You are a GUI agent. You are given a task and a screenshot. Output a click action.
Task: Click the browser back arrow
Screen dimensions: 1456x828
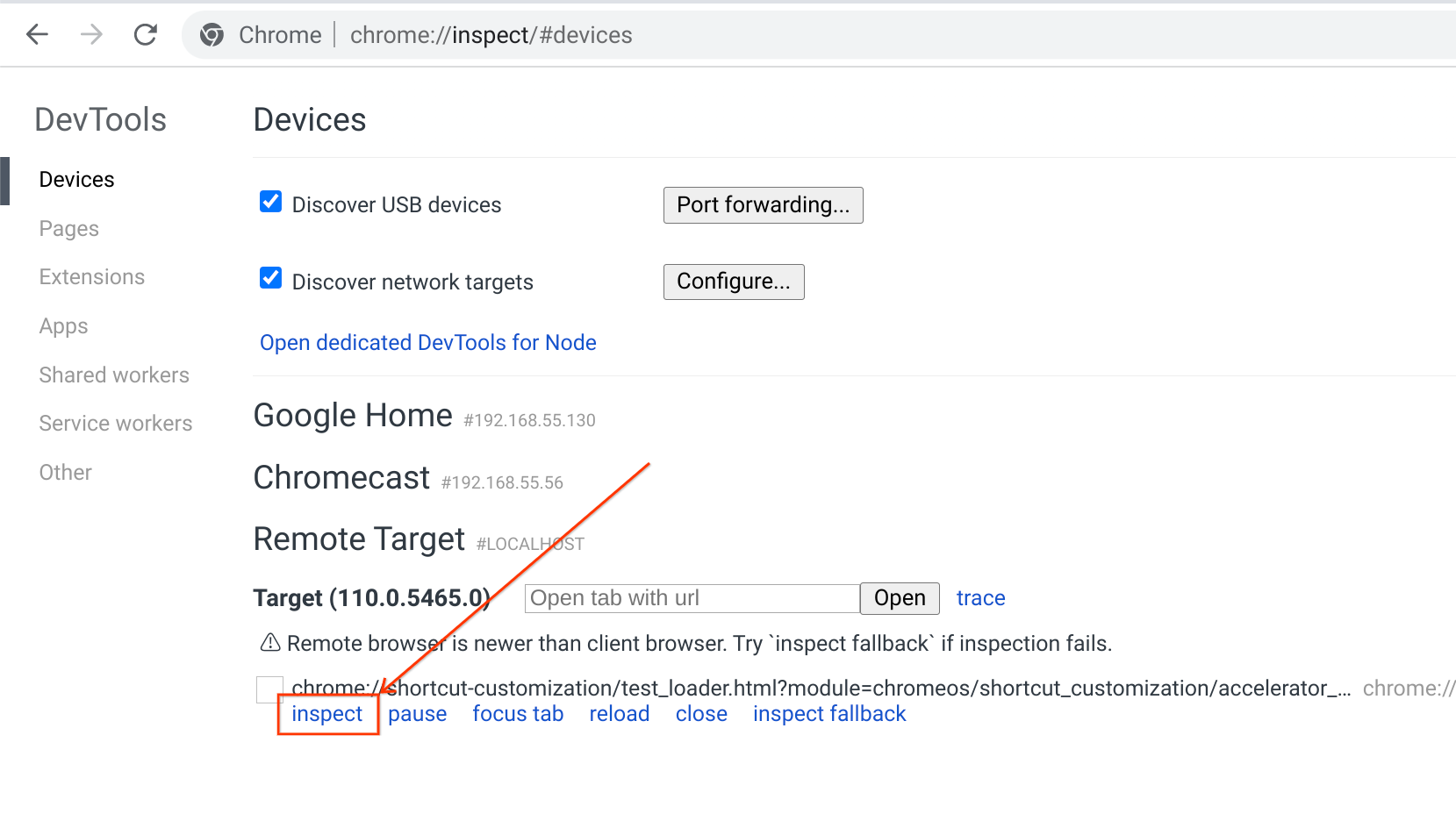(37, 35)
